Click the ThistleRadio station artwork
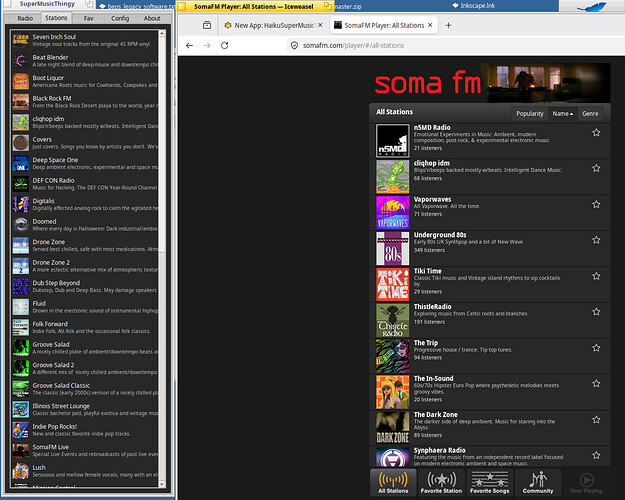The image size is (625, 500). (393, 320)
